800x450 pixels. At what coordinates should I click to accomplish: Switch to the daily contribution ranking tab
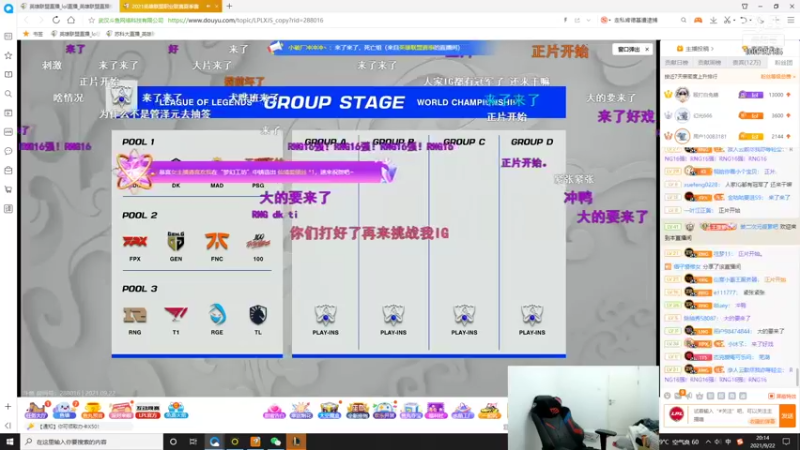[677, 62]
